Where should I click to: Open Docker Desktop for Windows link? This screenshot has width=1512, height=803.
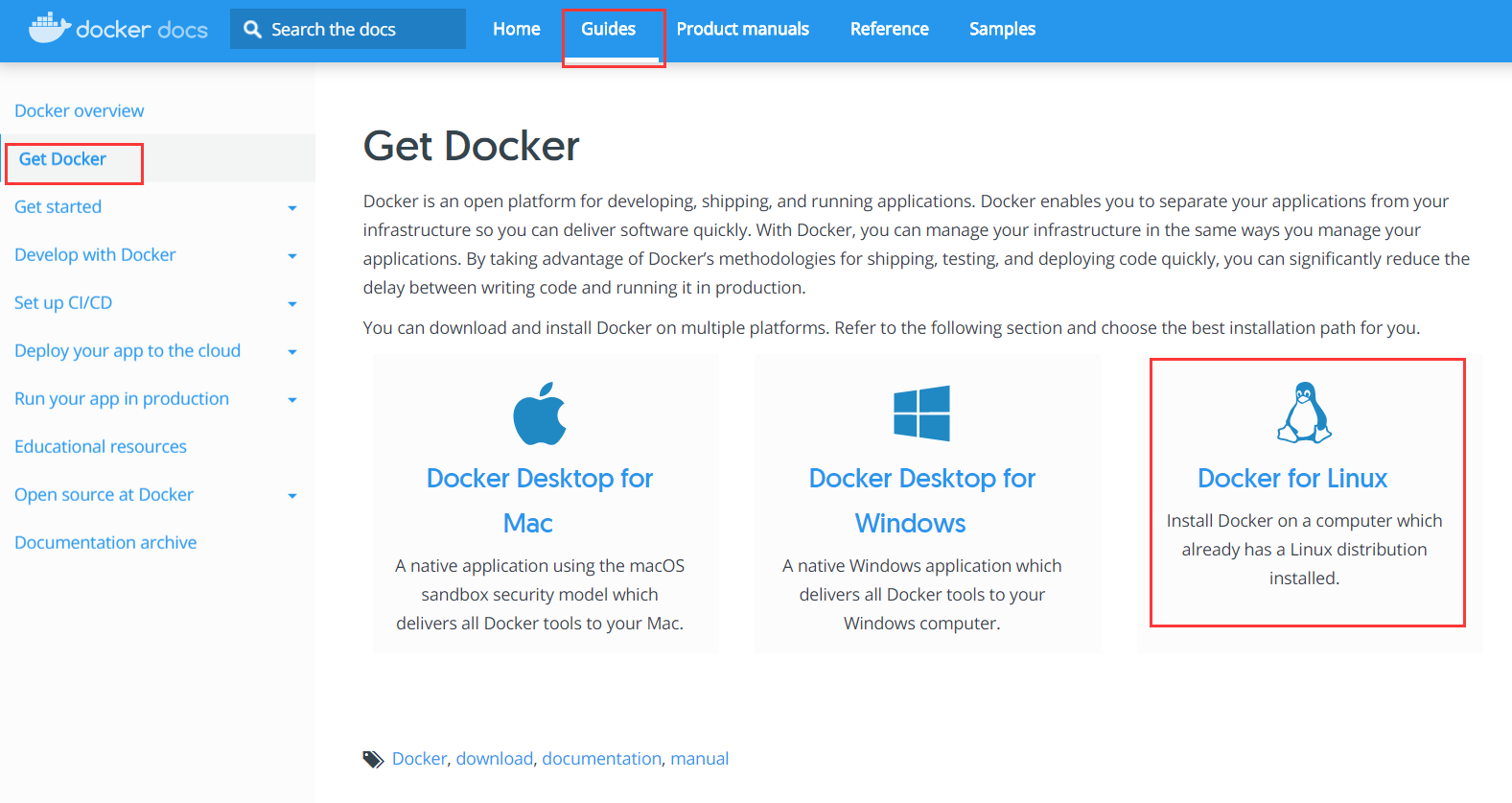(x=922, y=501)
